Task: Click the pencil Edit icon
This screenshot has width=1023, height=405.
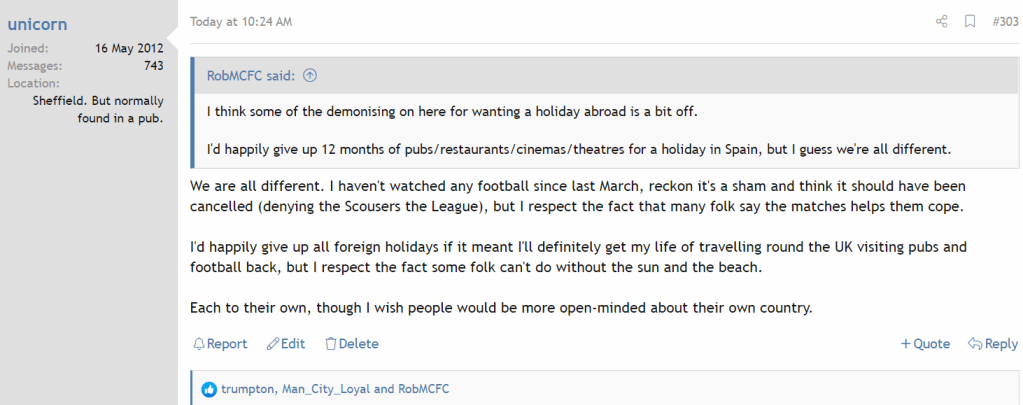Action: pos(273,344)
